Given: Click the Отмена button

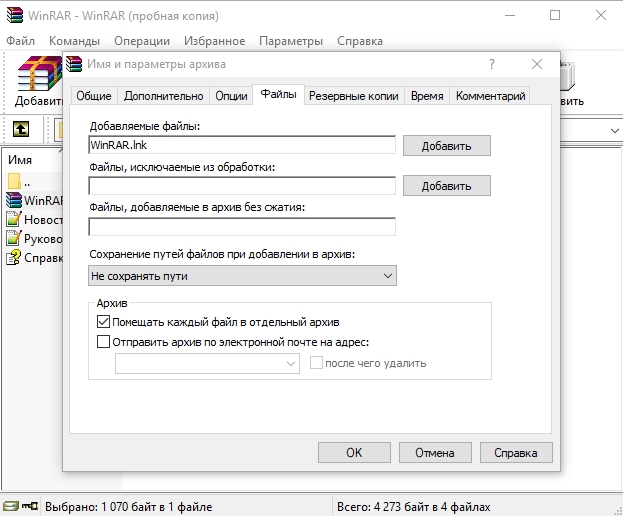Looking at the screenshot, I should coord(435,452).
